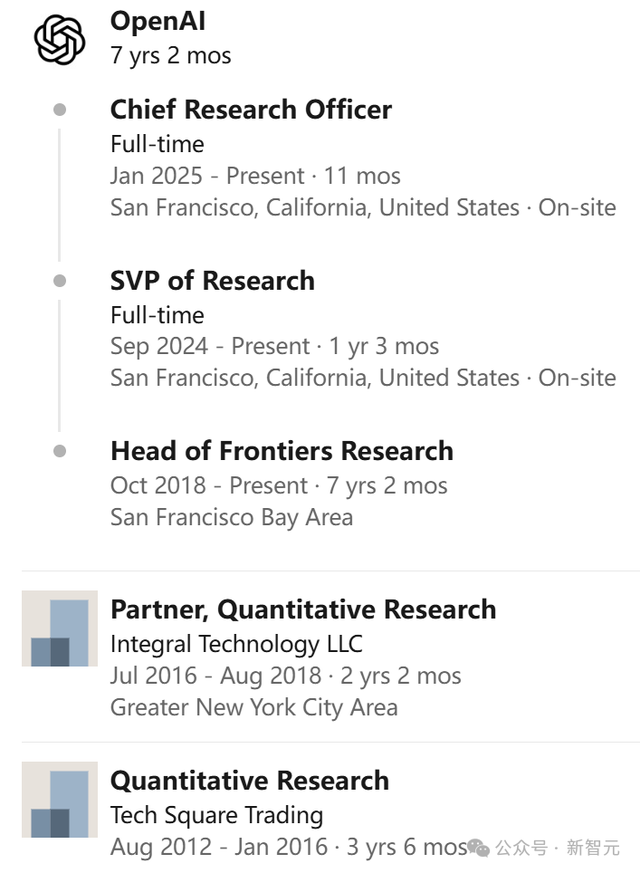
Task: Click the OpenAI 7 yrs 2 mos duration
Action: coord(170,55)
